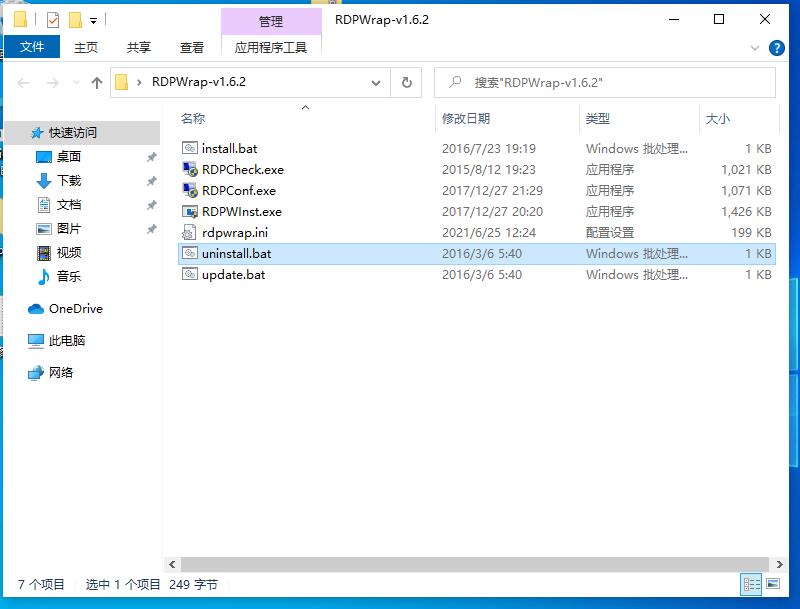Click 配置设置 type cell of rdpwrap.ini
This screenshot has height=609, width=800.
tap(610, 233)
